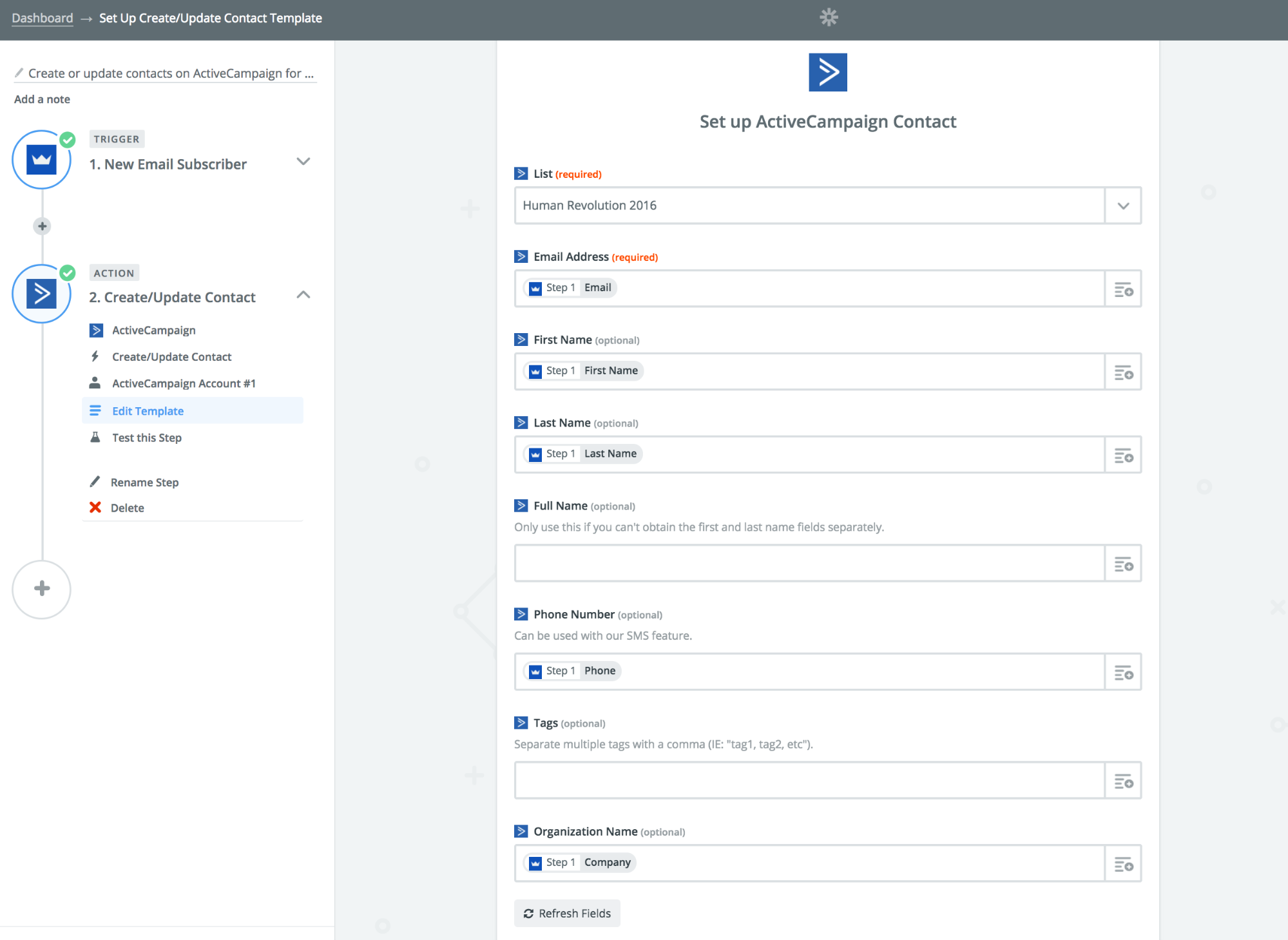Select the Step 1 Email pill

coord(570,288)
